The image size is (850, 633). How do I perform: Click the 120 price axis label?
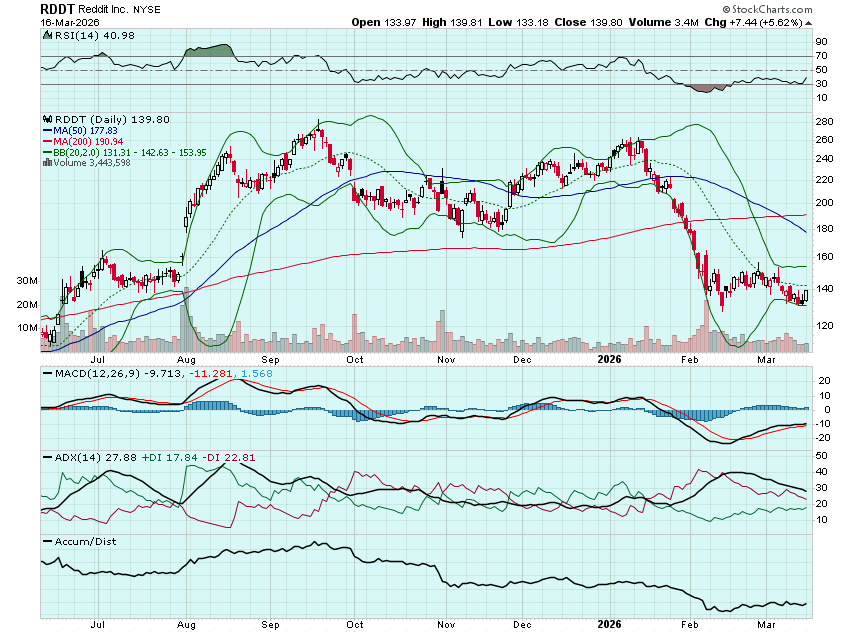tap(825, 326)
